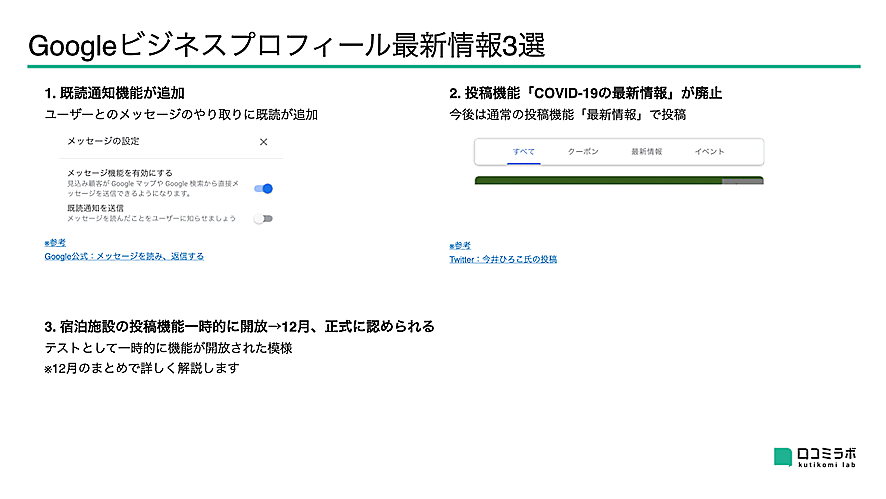
Task: Enable the 既読通知を送信 toggle
Action: click(264, 218)
